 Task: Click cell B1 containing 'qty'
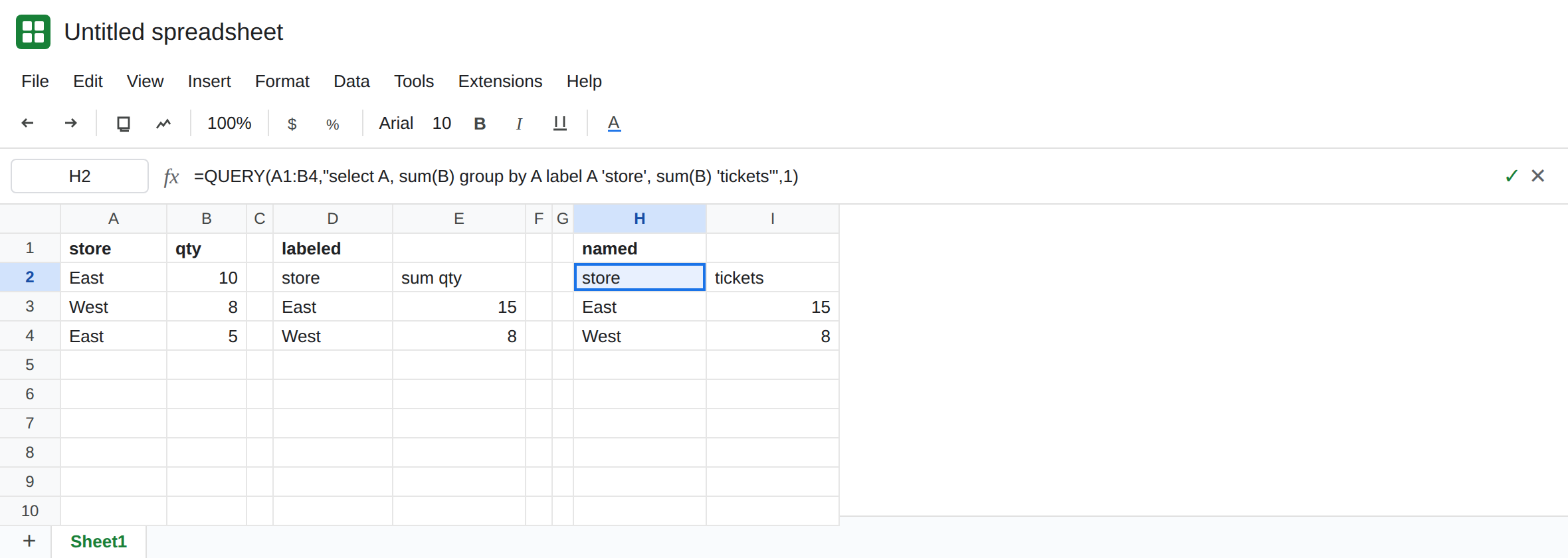pyautogui.click(x=207, y=248)
